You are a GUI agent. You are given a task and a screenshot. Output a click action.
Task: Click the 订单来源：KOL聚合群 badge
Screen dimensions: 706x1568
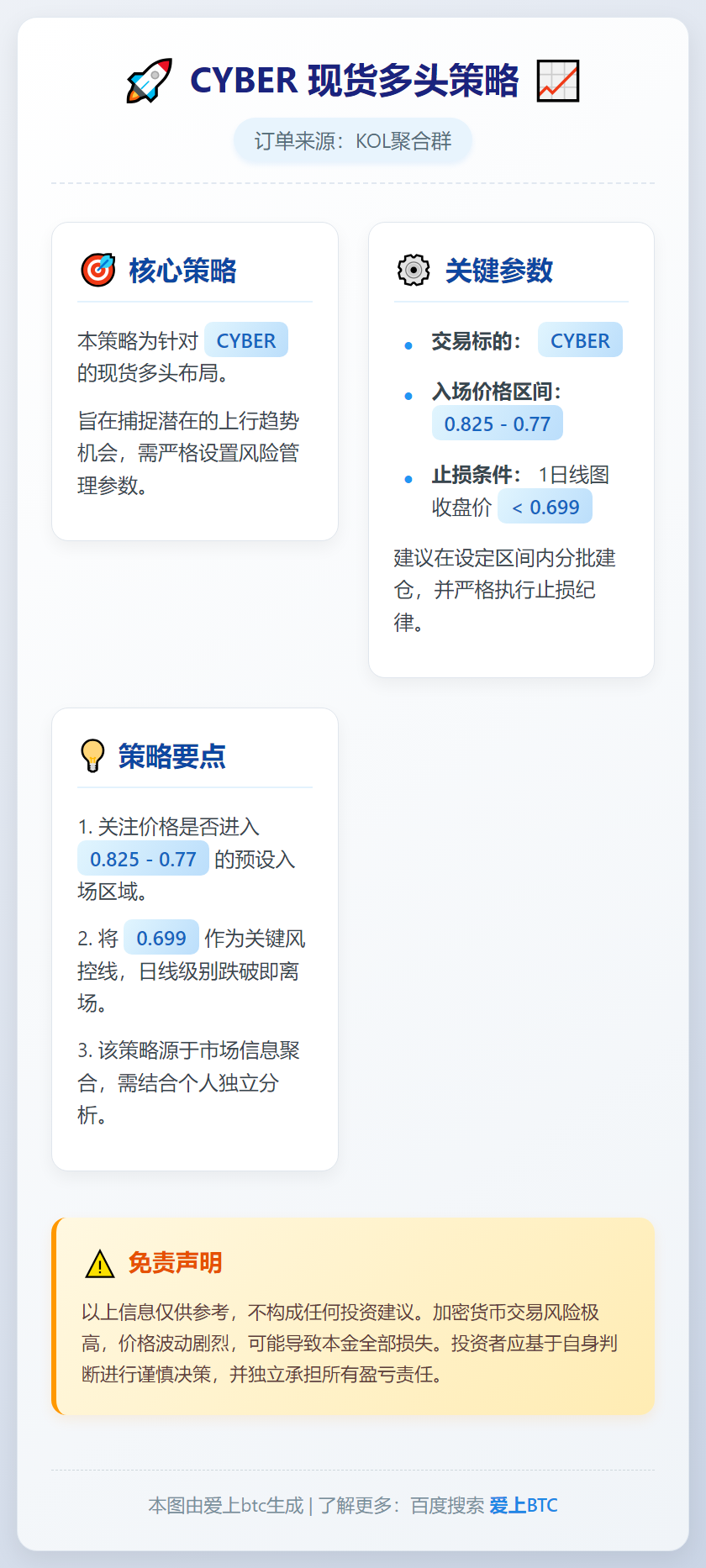(x=353, y=141)
